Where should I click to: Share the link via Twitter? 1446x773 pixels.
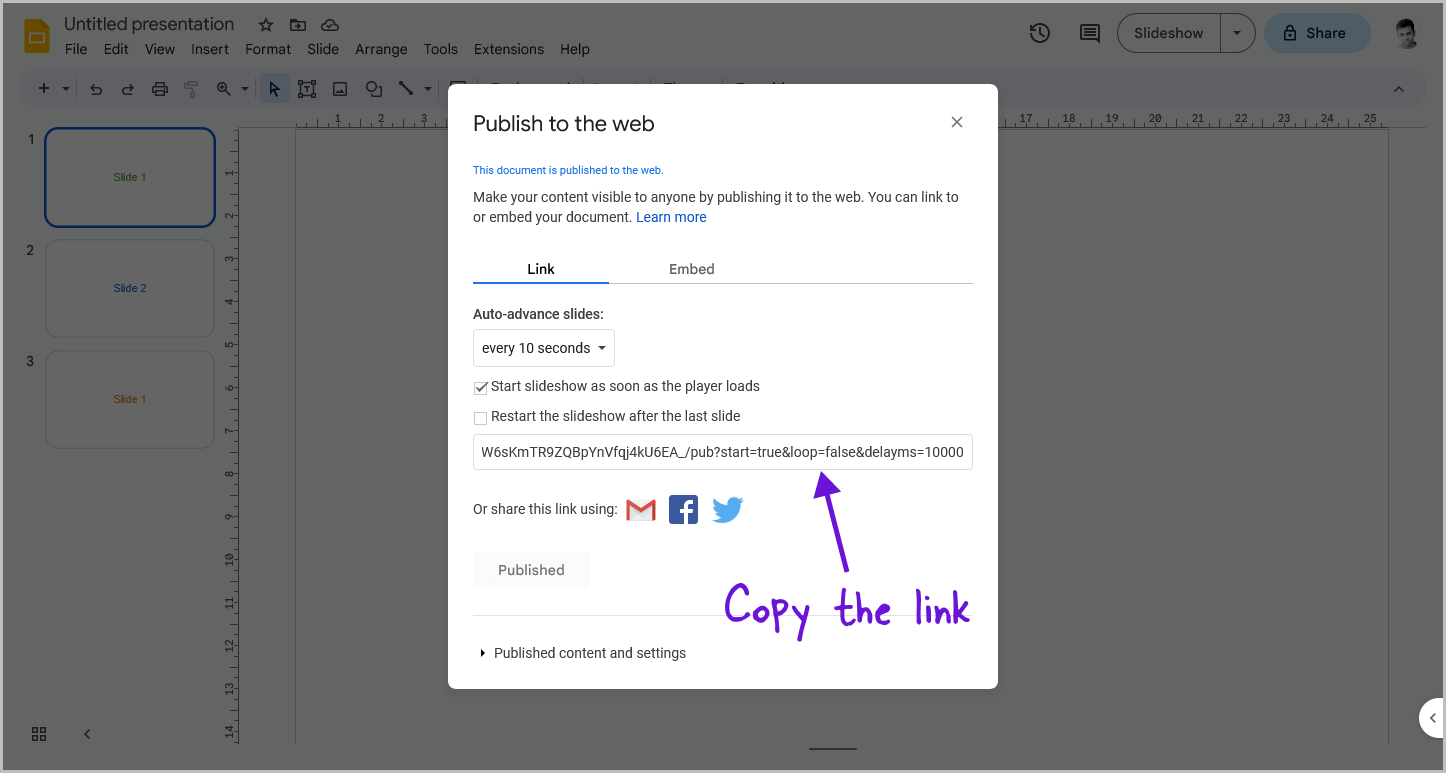click(x=727, y=510)
